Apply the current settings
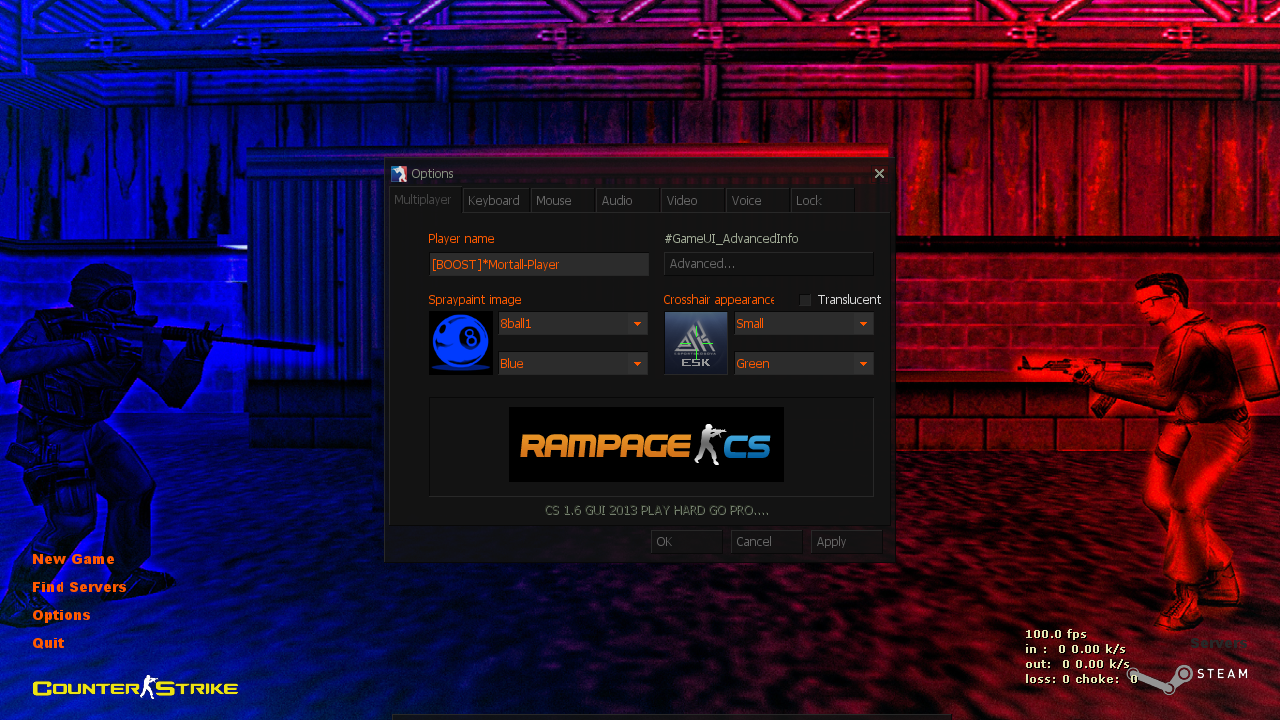The image size is (1280, 720). tap(845, 541)
